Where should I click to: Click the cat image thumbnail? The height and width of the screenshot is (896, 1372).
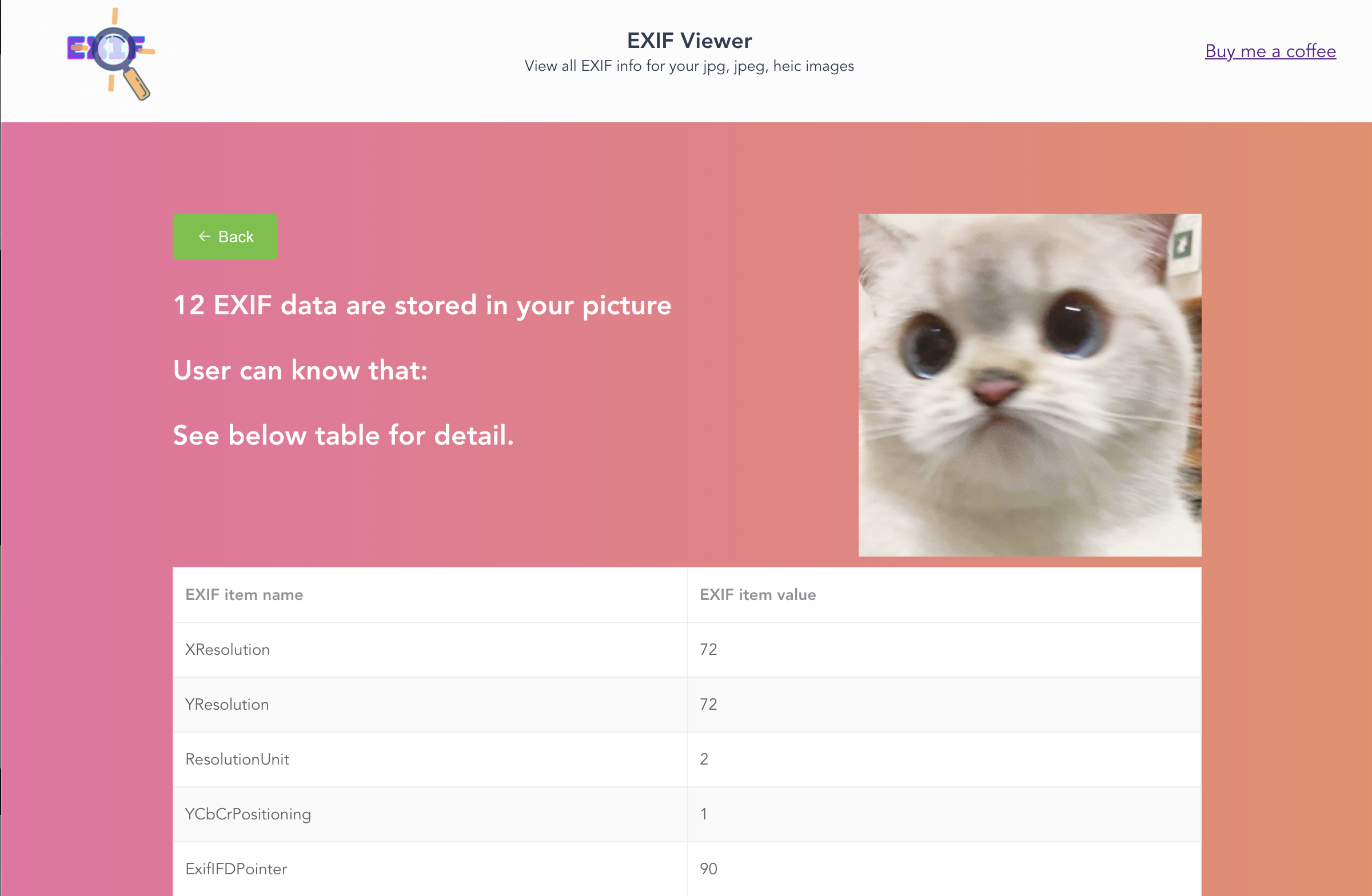pyautogui.click(x=1029, y=385)
